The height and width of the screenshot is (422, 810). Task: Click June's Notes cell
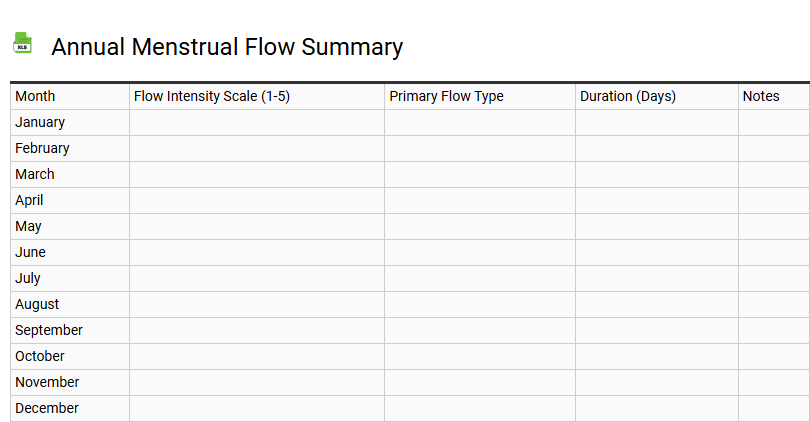coord(774,253)
